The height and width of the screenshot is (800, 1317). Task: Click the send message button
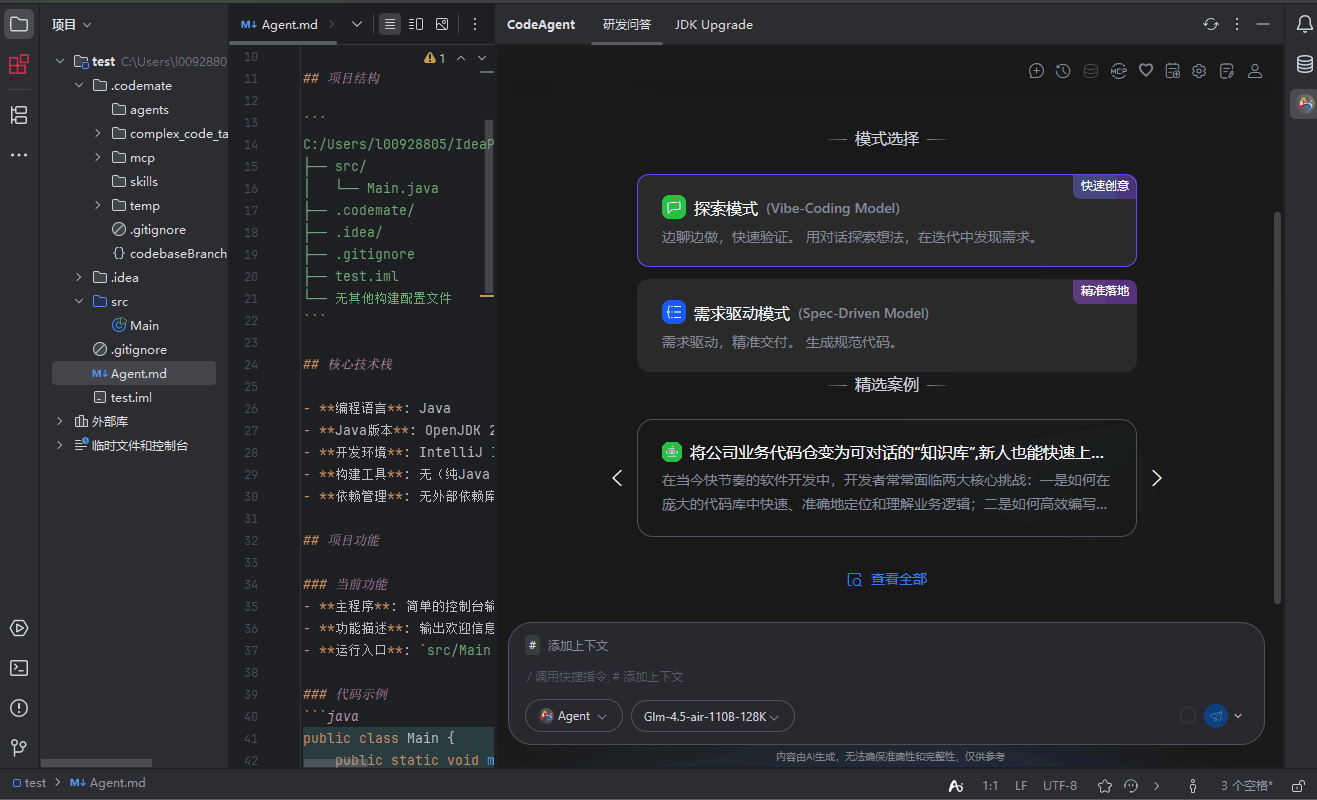[1215, 716]
